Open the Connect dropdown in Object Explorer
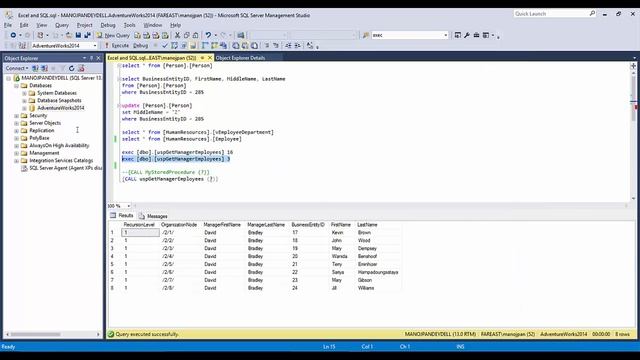 (17, 68)
